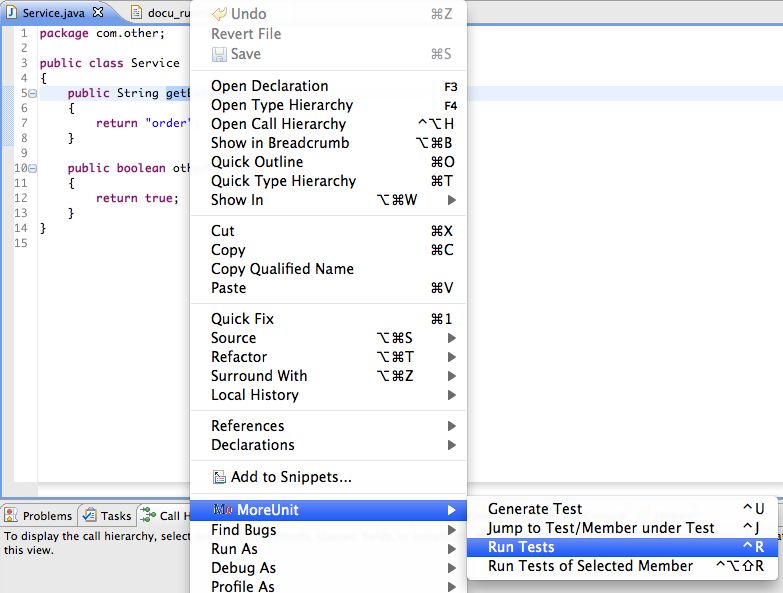783x593 pixels.
Task: Select Generate Test in MoreUnit submenu
Action: pos(622,509)
